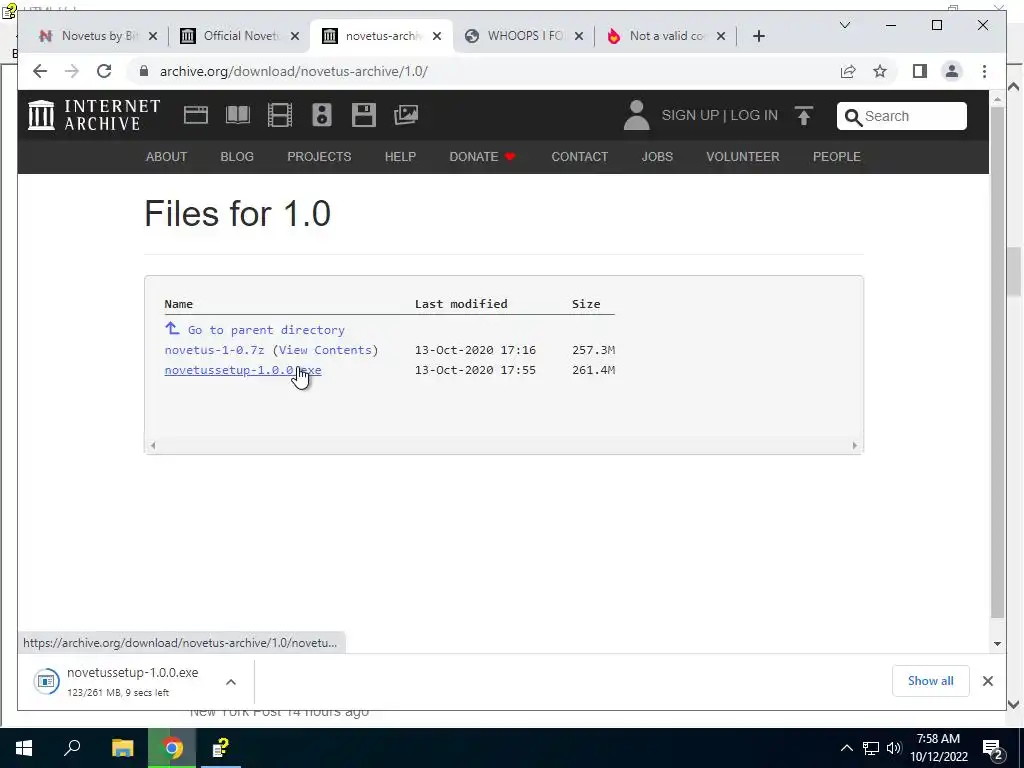Click the forward navigation arrow
1024x768 pixels.
click(72, 71)
